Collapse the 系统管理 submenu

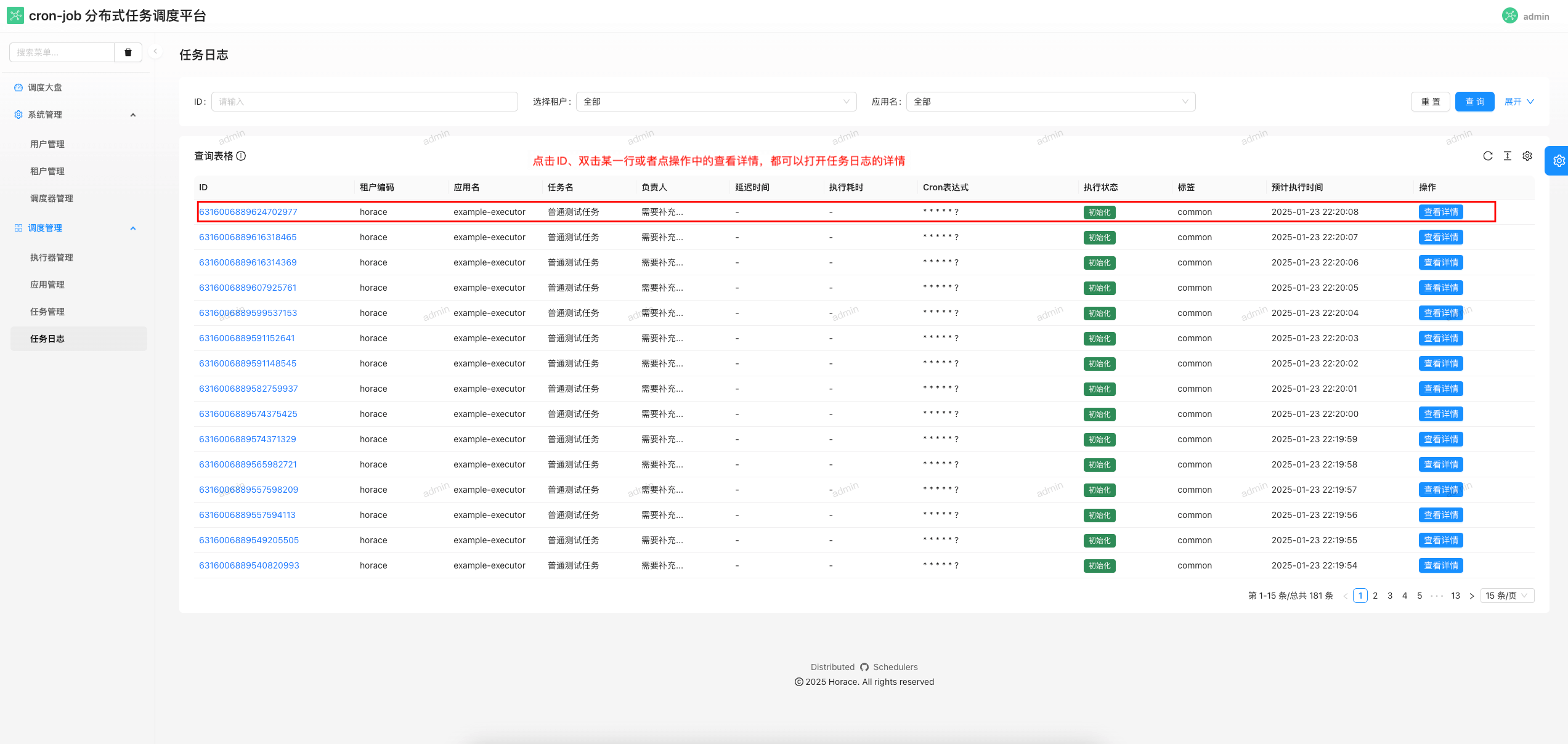pos(133,115)
